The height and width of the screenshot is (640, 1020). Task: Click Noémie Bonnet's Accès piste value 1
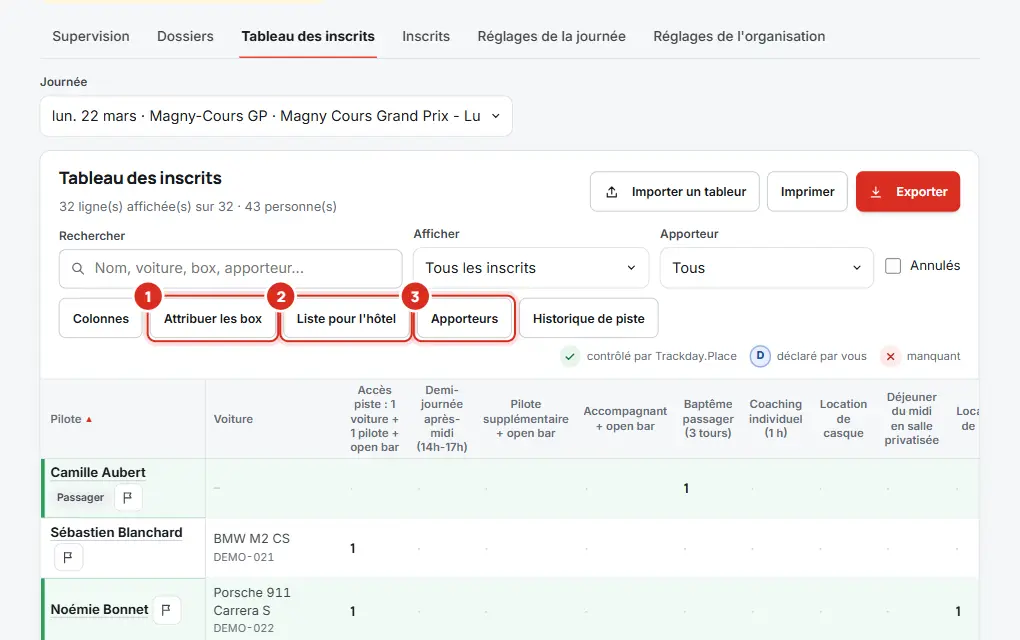coord(353,611)
